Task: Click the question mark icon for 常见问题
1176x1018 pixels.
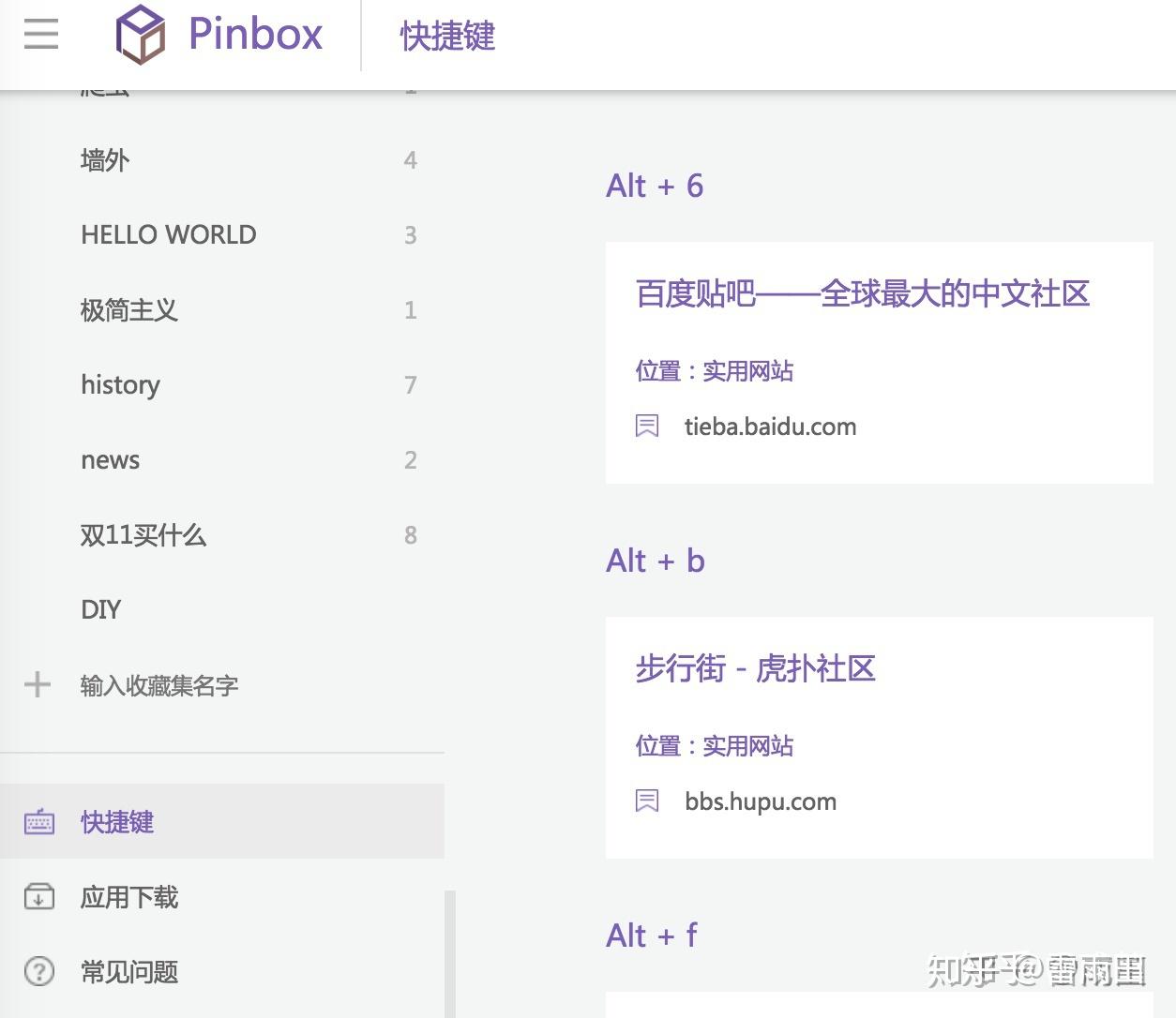Action: [39, 971]
